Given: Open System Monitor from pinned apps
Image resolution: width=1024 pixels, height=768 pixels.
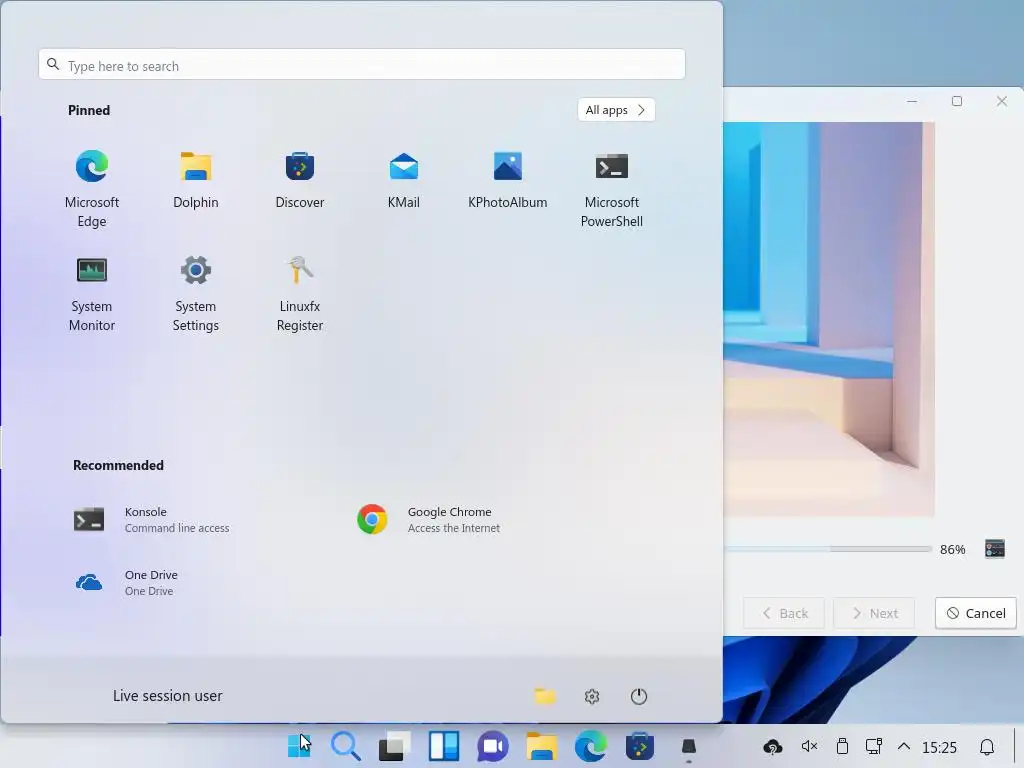Looking at the screenshot, I should 91,293.
